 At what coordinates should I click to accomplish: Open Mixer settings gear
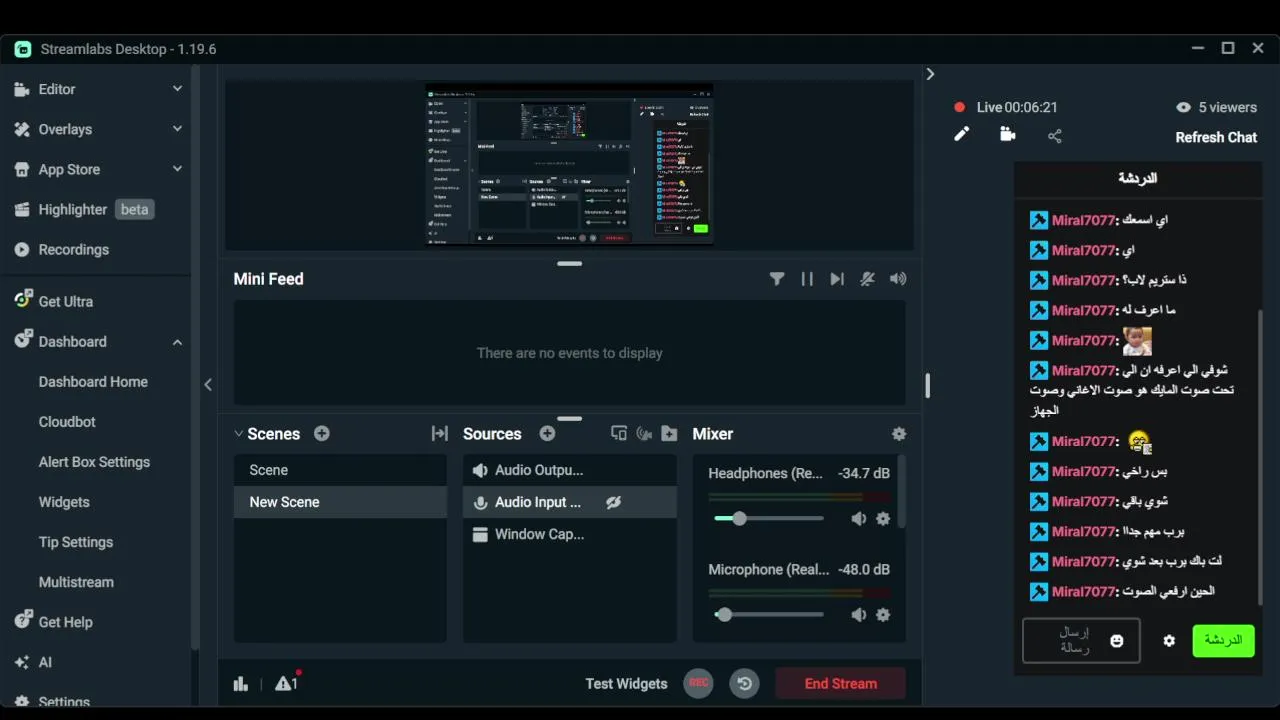pos(899,434)
